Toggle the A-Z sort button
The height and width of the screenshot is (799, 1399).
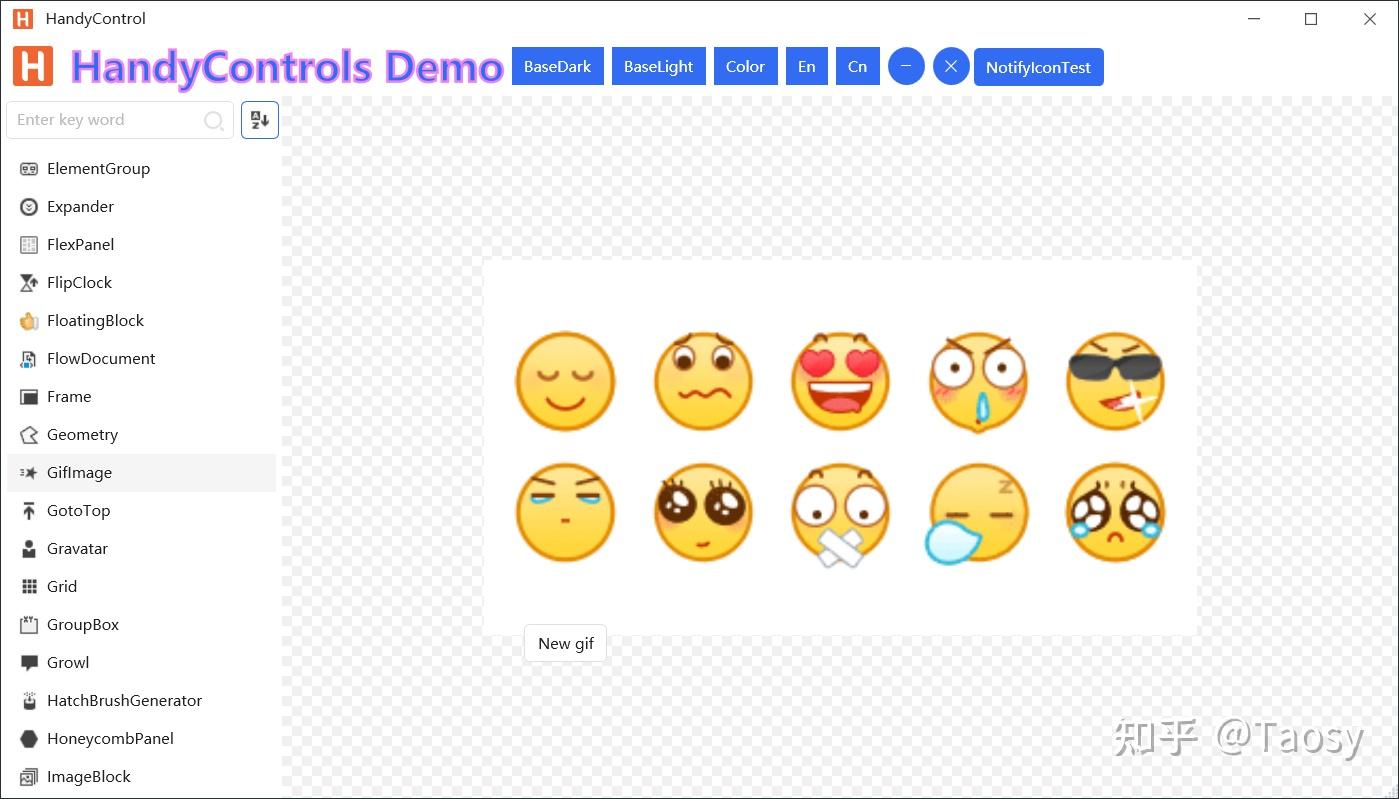coord(260,120)
